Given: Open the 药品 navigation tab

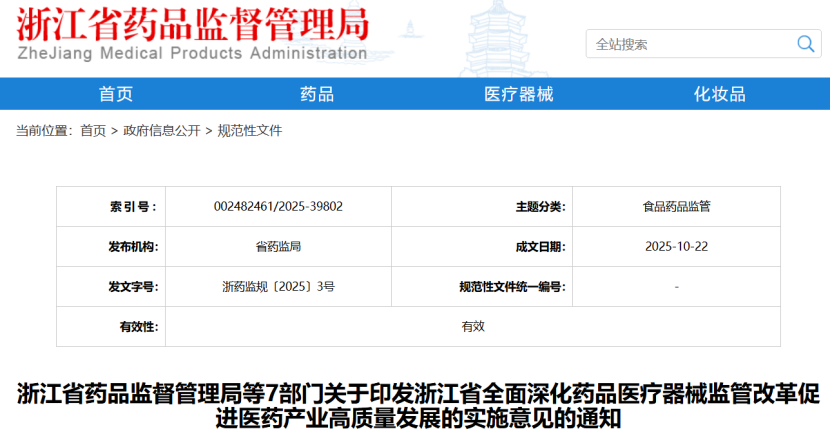Looking at the screenshot, I should (x=317, y=94).
